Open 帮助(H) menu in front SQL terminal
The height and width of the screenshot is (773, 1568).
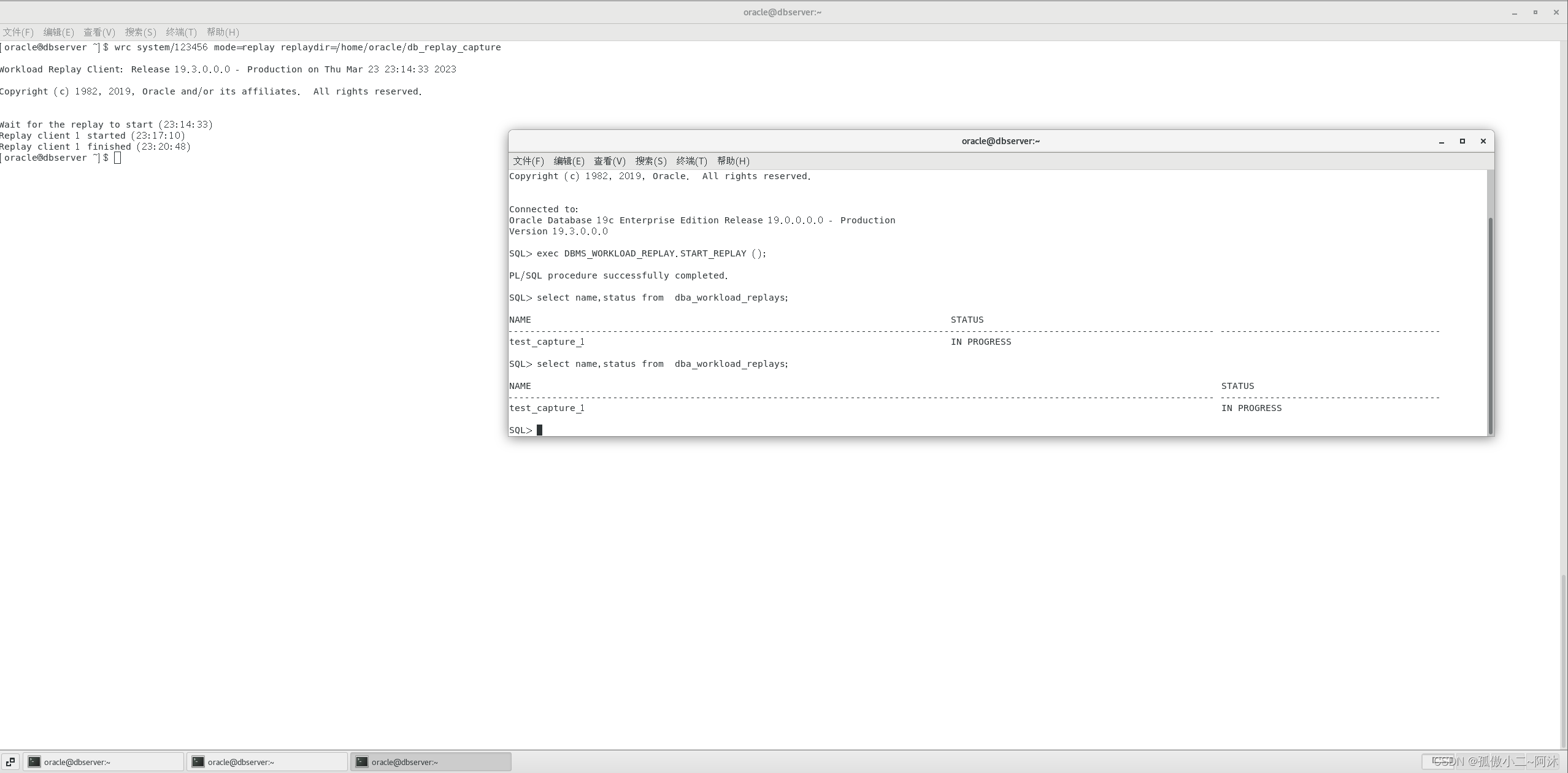(733, 161)
